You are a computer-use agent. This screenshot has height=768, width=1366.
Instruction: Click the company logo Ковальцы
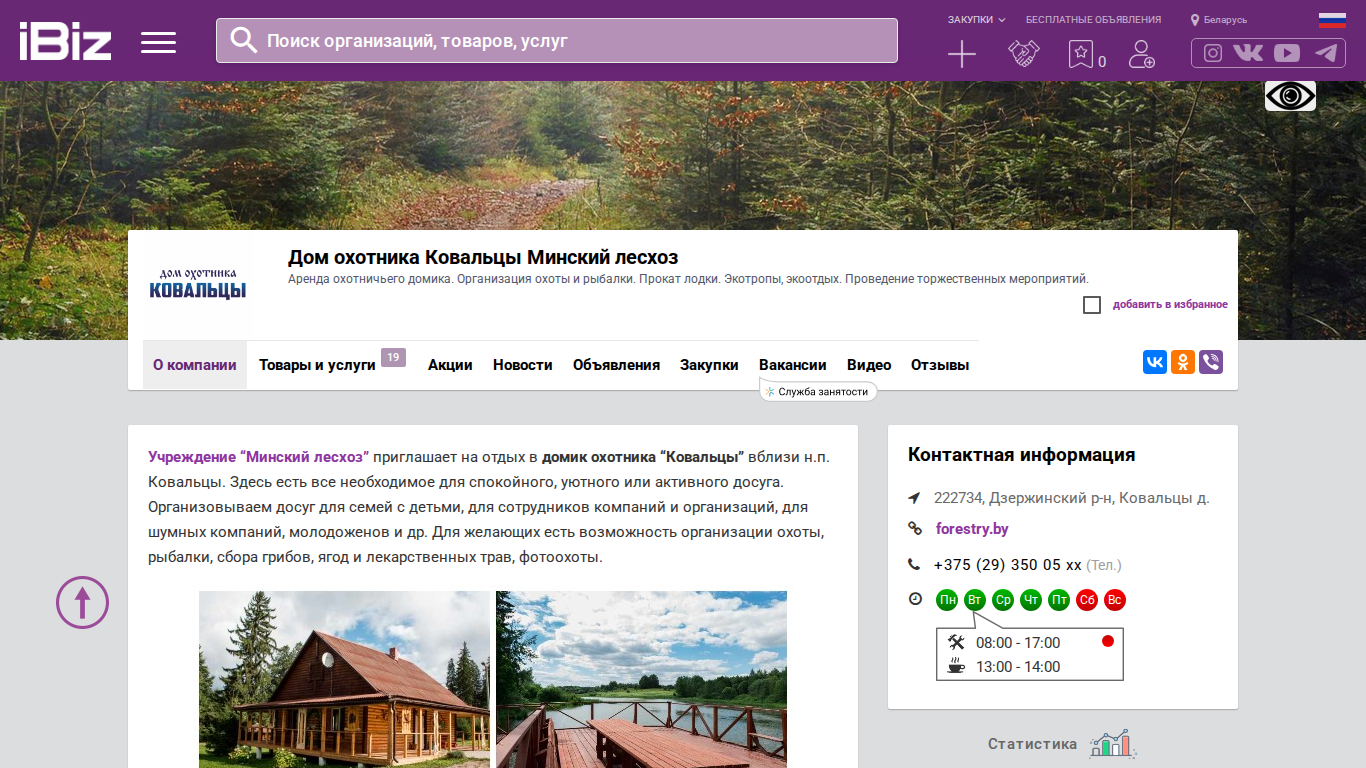point(198,284)
